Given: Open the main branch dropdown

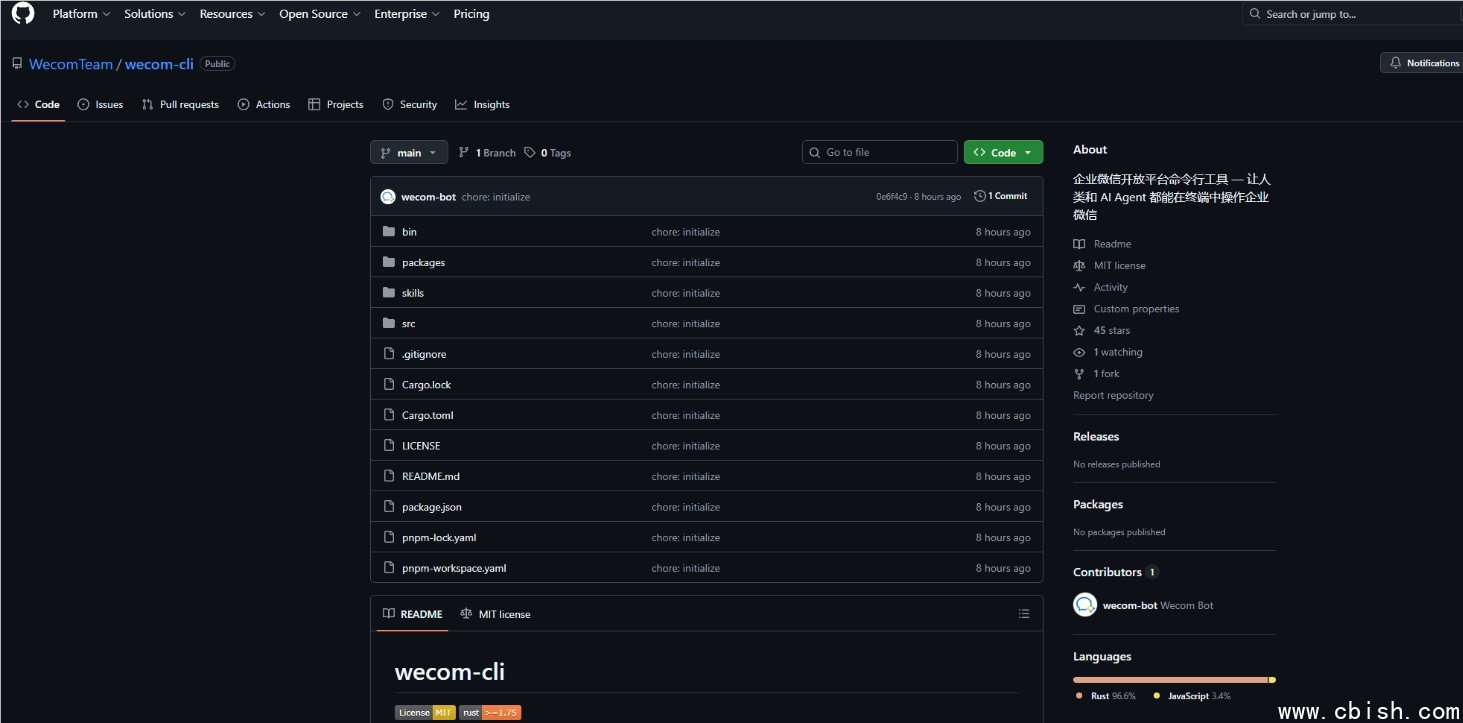Looking at the screenshot, I should coord(409,153).
